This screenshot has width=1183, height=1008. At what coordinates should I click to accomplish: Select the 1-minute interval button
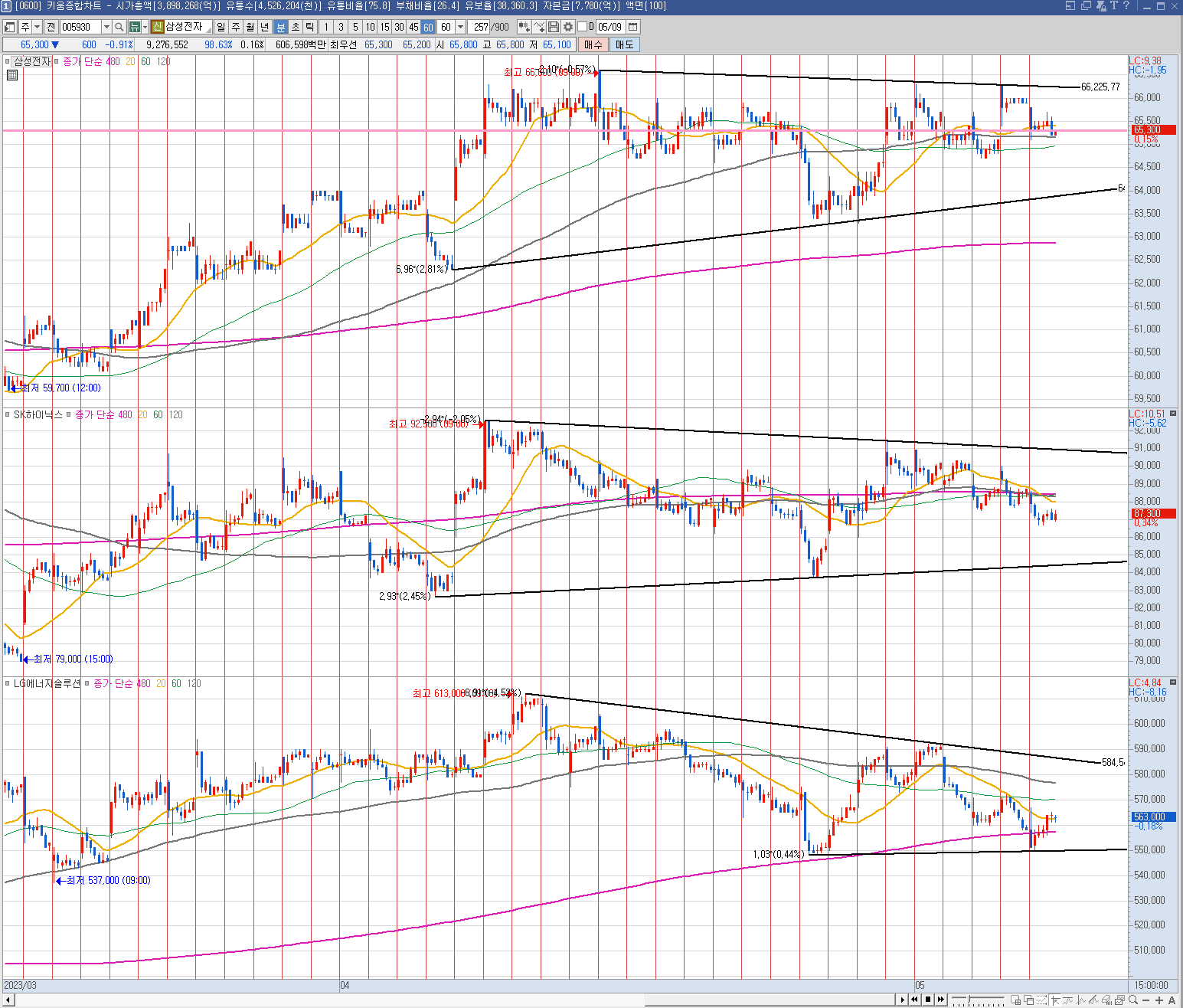point(327,27)
